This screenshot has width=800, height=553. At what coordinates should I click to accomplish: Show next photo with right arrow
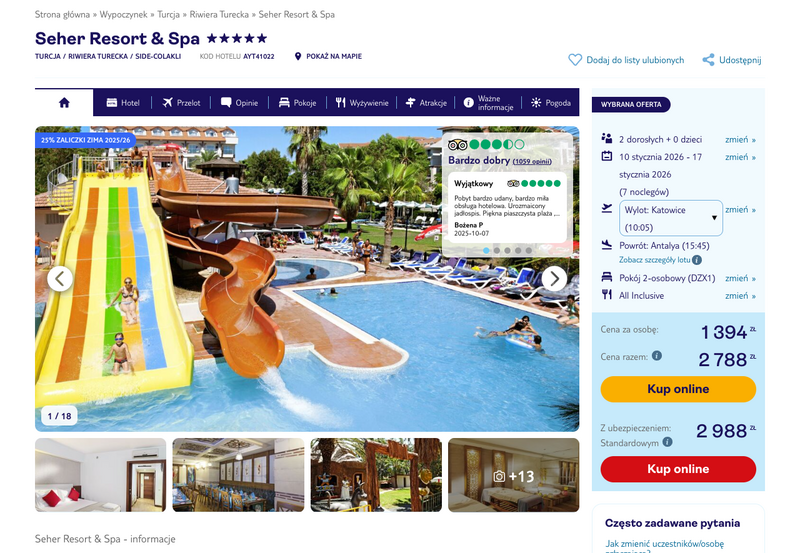[554, 279]
